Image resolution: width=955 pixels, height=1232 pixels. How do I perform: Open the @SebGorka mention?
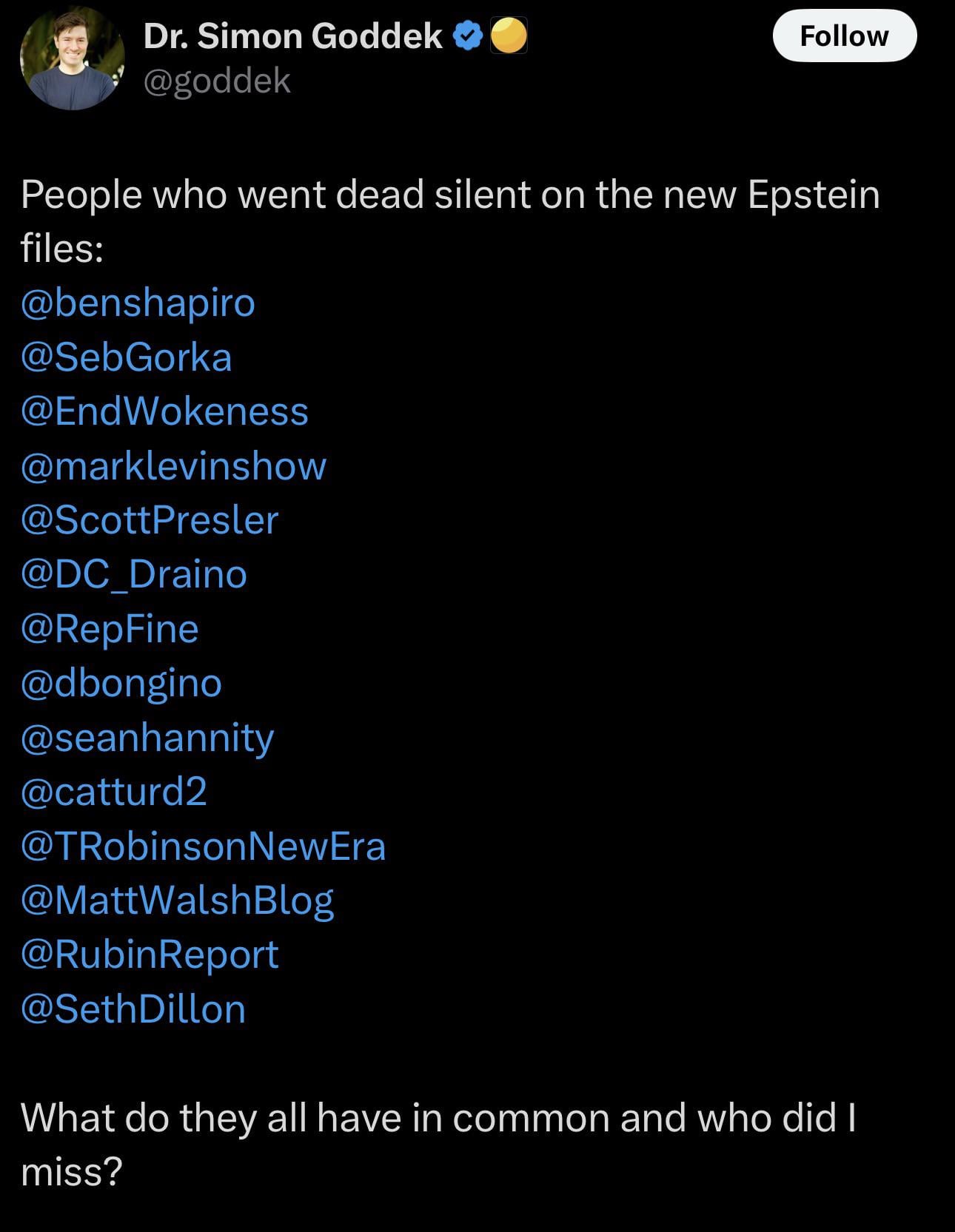(127, 357)
